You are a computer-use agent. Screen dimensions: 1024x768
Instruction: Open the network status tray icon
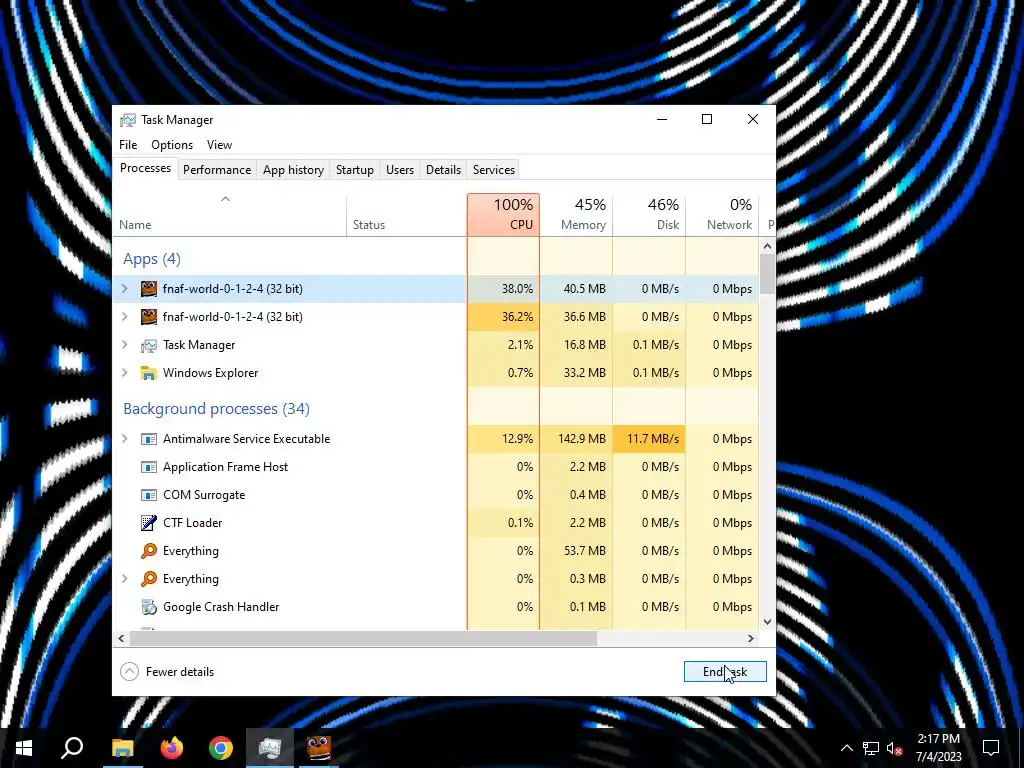click(871, 748)
